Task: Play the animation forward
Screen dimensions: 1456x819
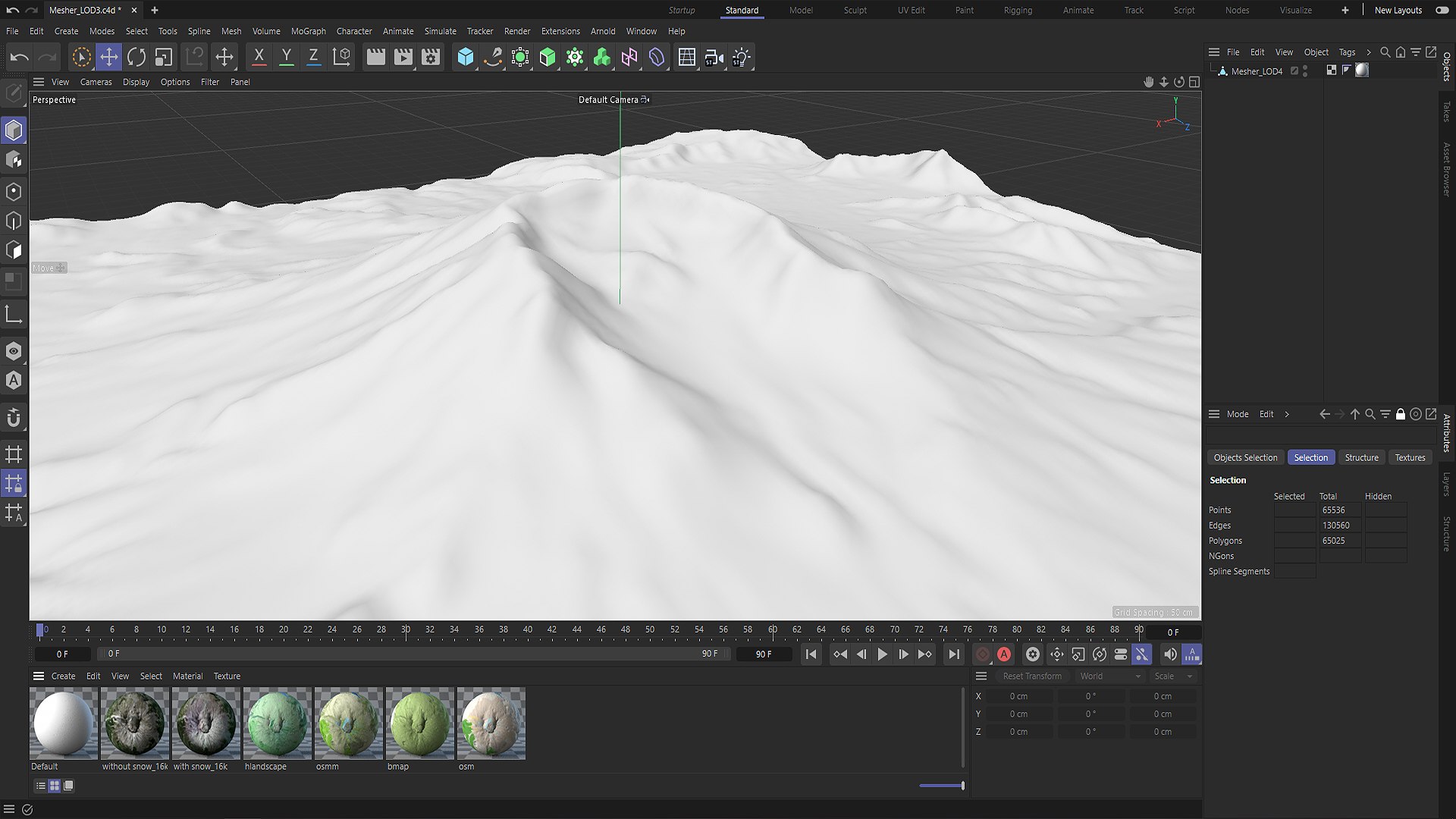Action: [x=882, y=654]
